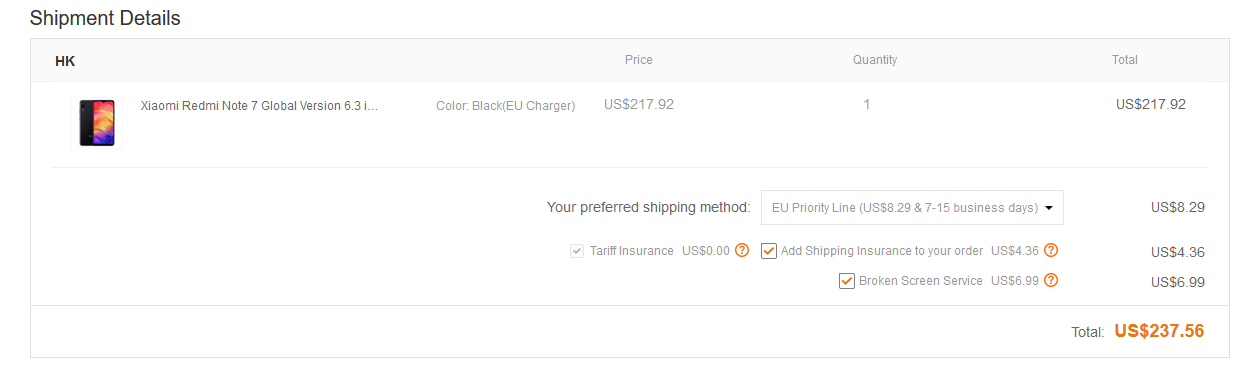Uncheck Add Shipping Insurance to your order
1247x383 pixels.
coord(769,251)
